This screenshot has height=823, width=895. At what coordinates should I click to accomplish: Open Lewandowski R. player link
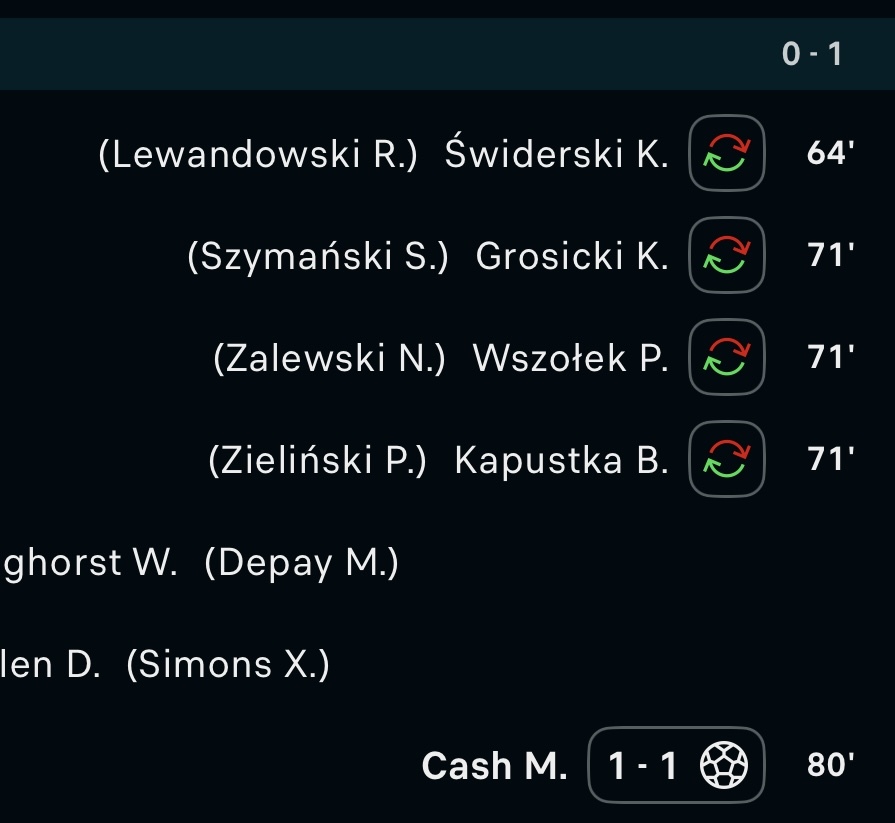pyautogui.click(x=258, y=154)
